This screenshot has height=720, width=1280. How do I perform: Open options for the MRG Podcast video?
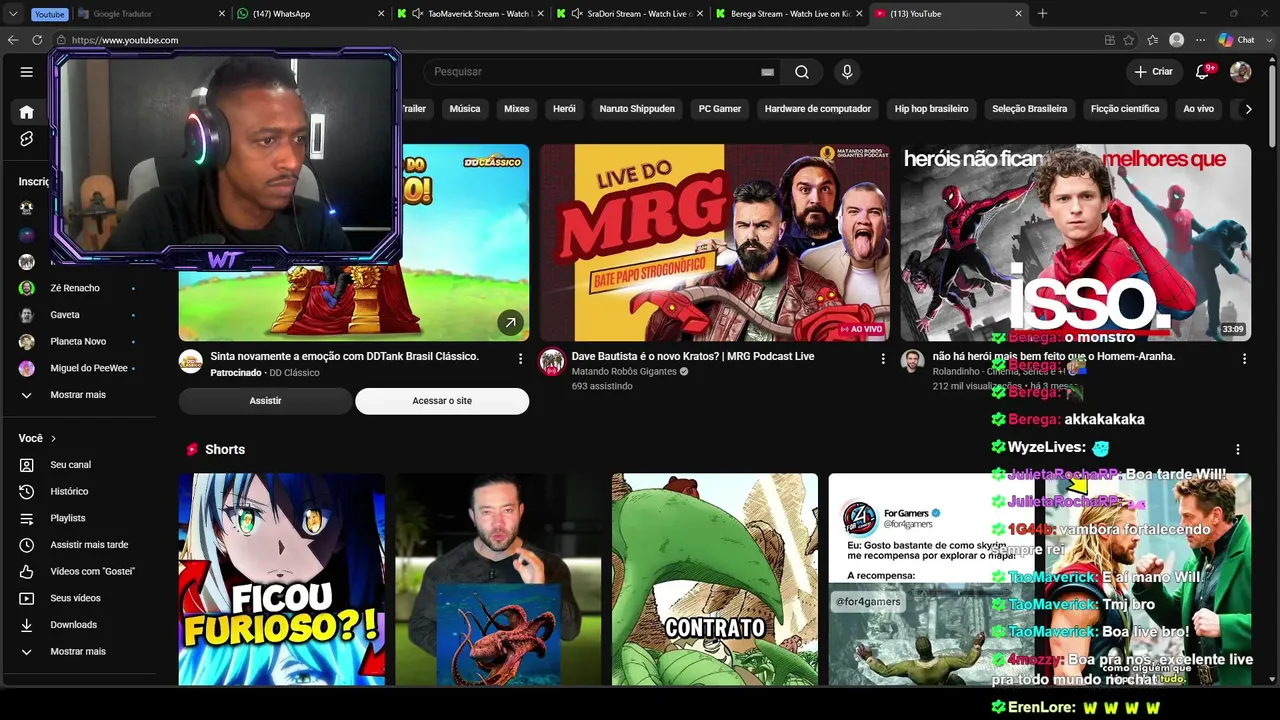(x=883, y=358)
